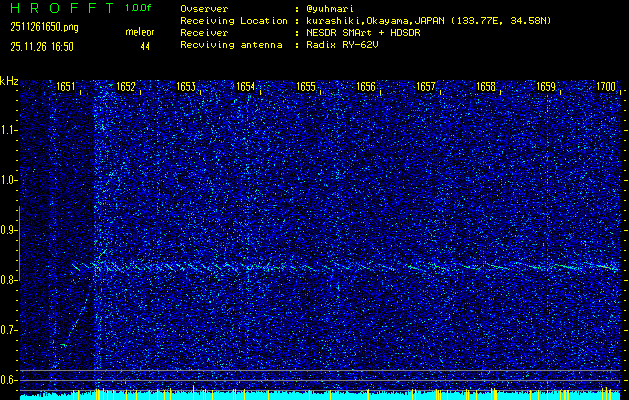The image size is (629, 400).
Task: Click the HROFFT title text
Action: coord(60,8)
